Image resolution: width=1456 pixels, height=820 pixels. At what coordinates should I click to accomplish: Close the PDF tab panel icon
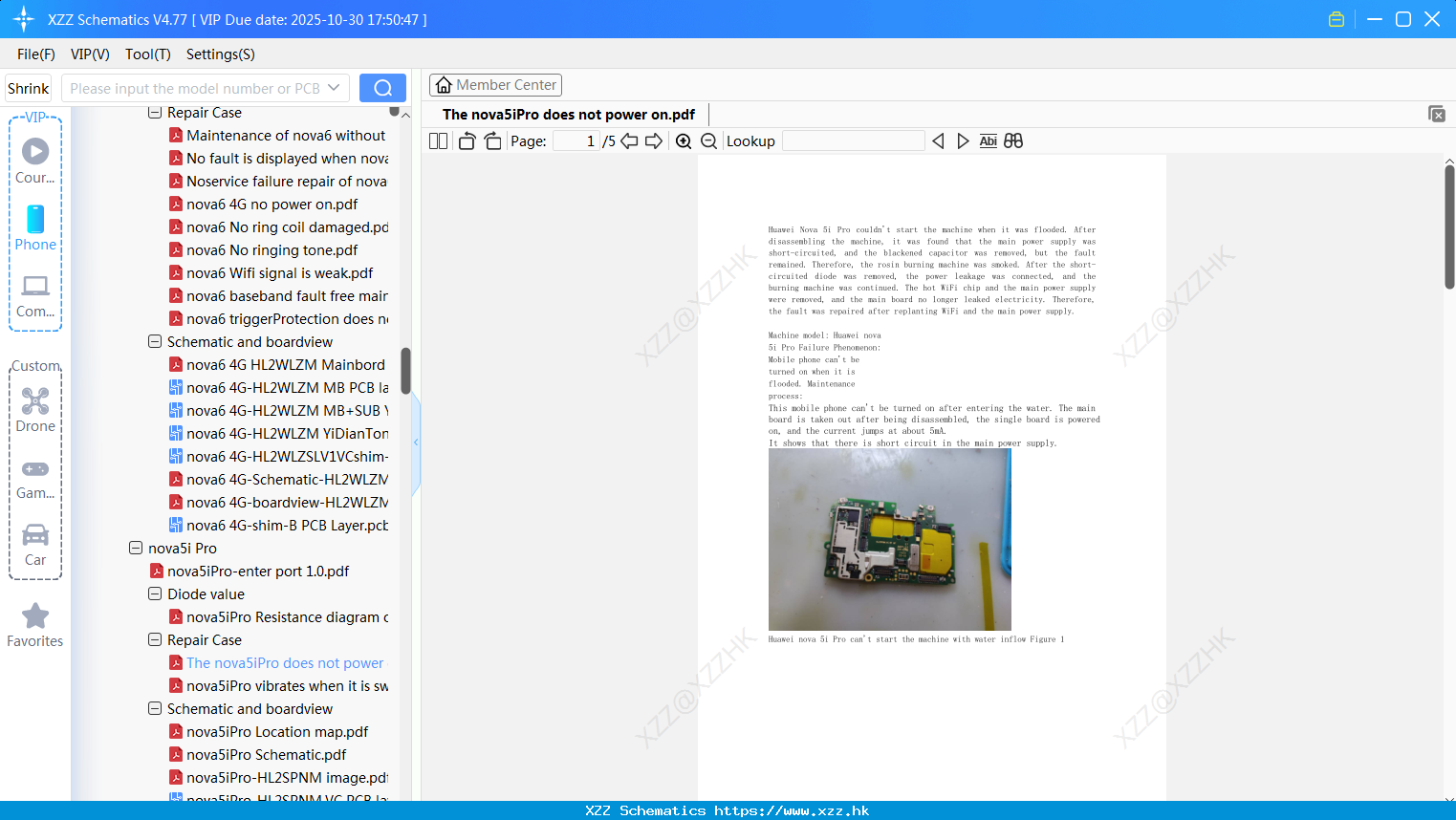[x=1437, y=114]
